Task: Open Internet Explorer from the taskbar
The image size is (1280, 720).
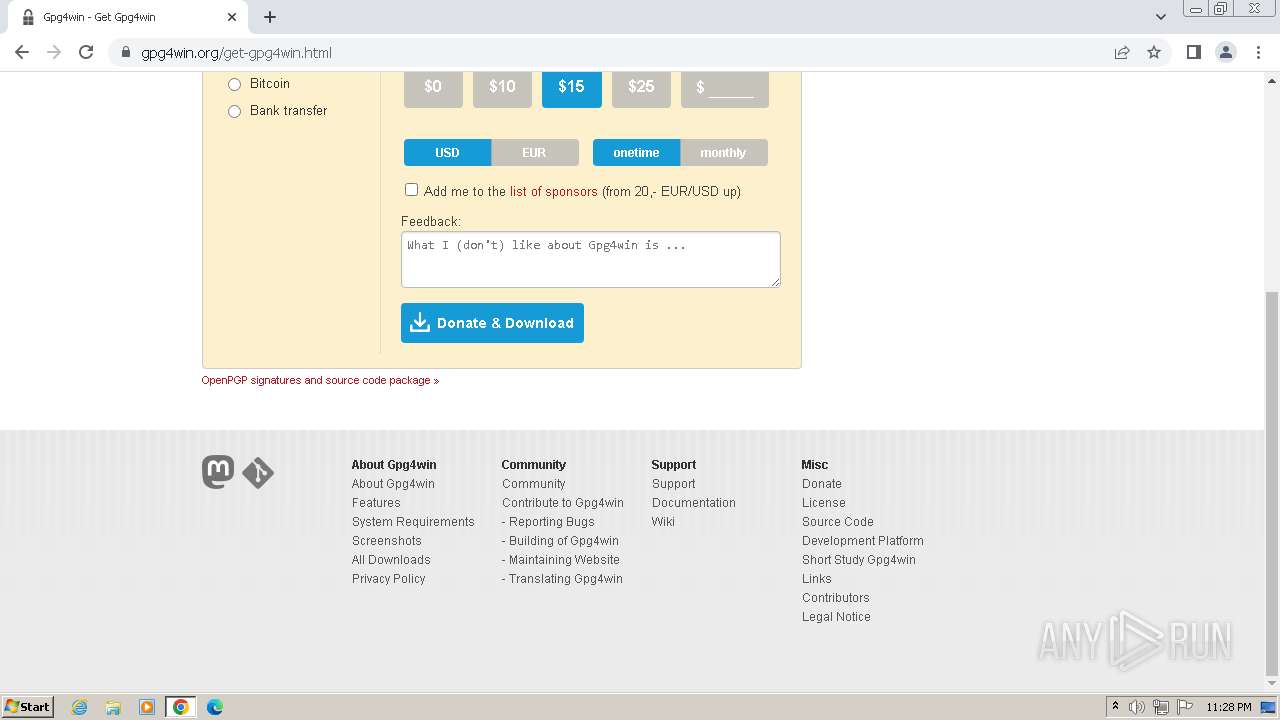Action: coord(80,707)
